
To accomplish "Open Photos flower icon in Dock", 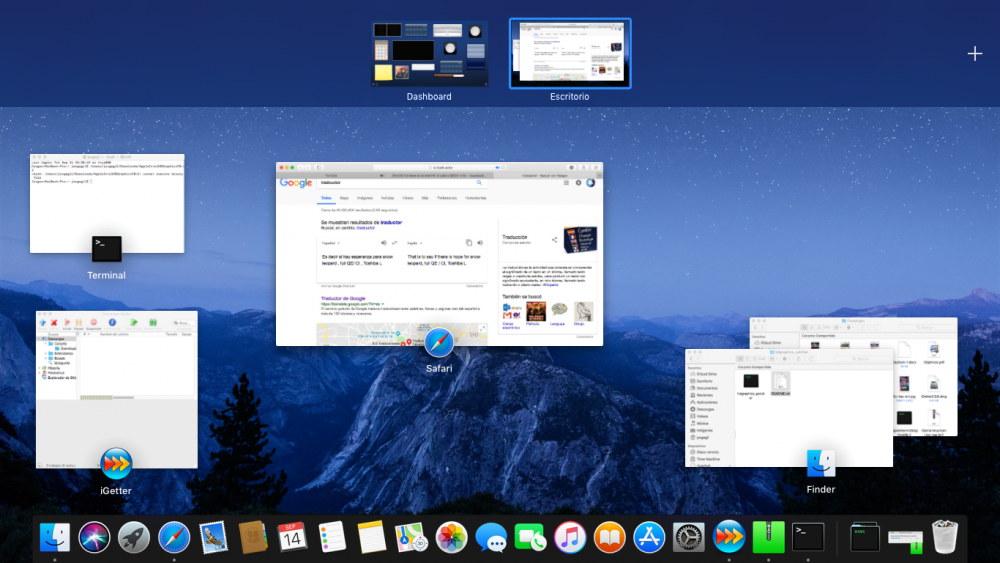I will [452, 537].
